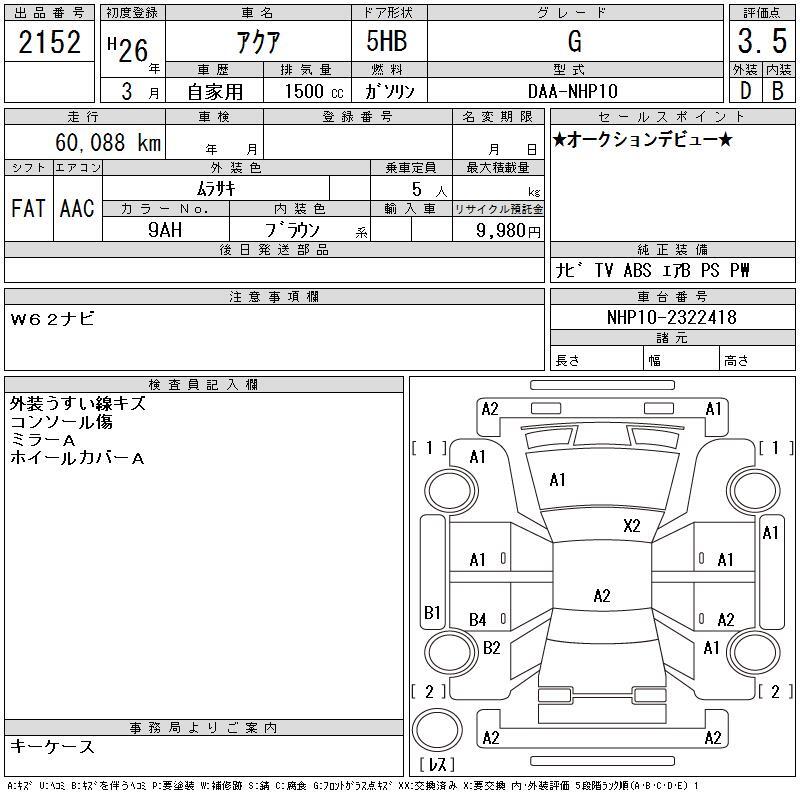Select the 高さ dimension field

pos(757,358)
